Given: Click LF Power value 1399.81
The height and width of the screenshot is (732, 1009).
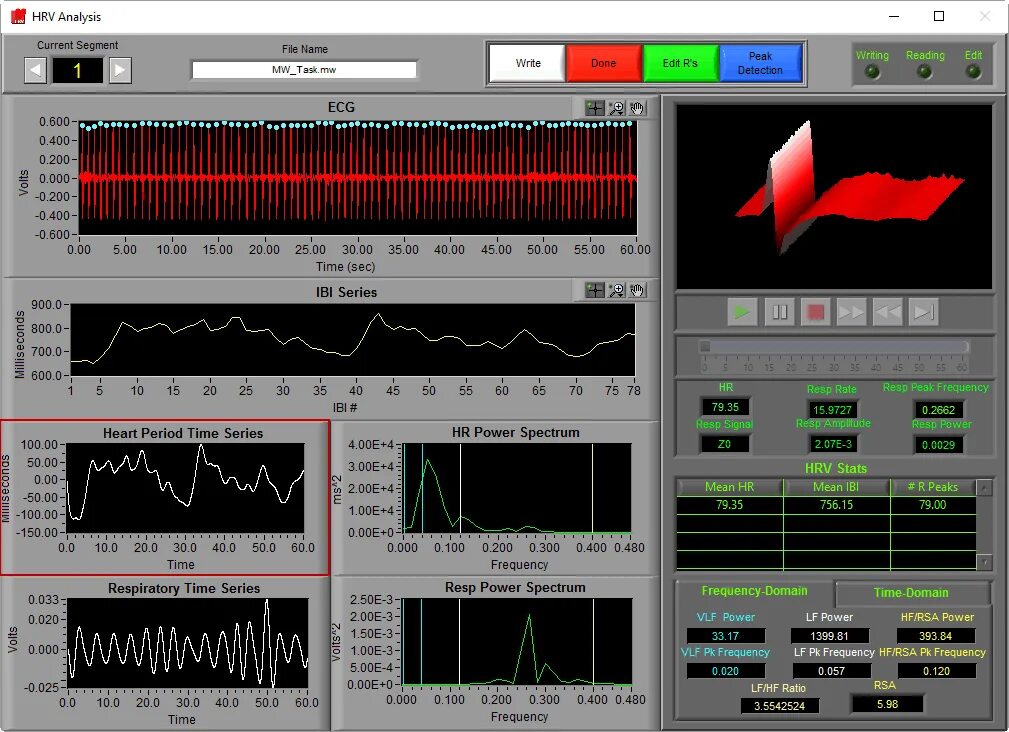Looking at the screenshot, I should click(829, 636).
